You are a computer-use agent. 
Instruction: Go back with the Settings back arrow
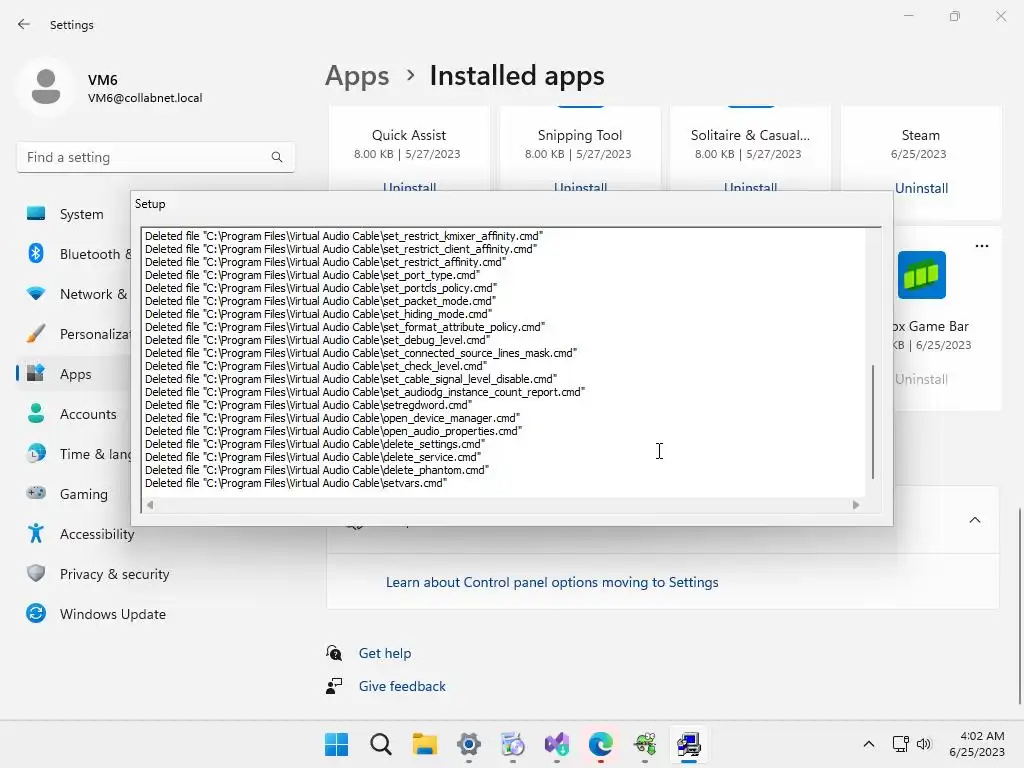pos(24,24)
